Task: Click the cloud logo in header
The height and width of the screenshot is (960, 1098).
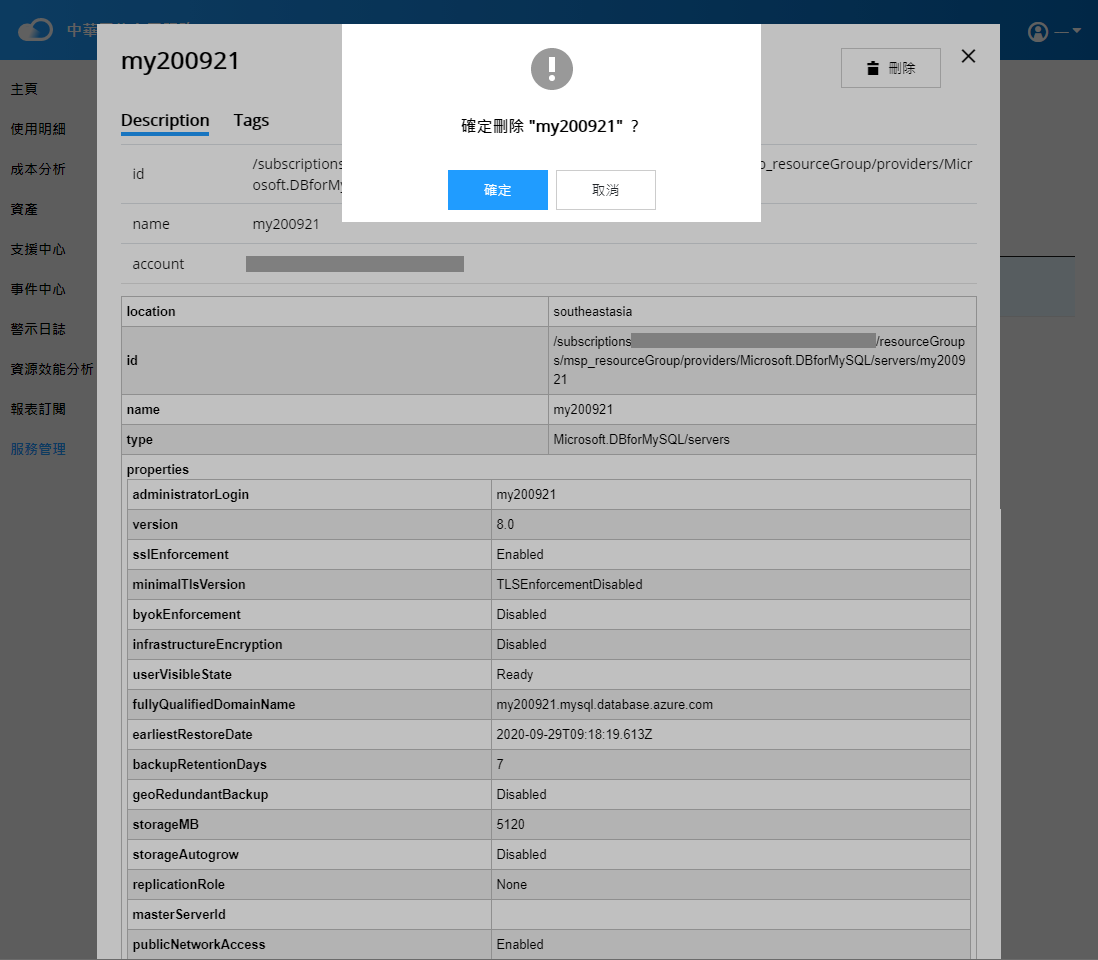Action: [35, 30]
